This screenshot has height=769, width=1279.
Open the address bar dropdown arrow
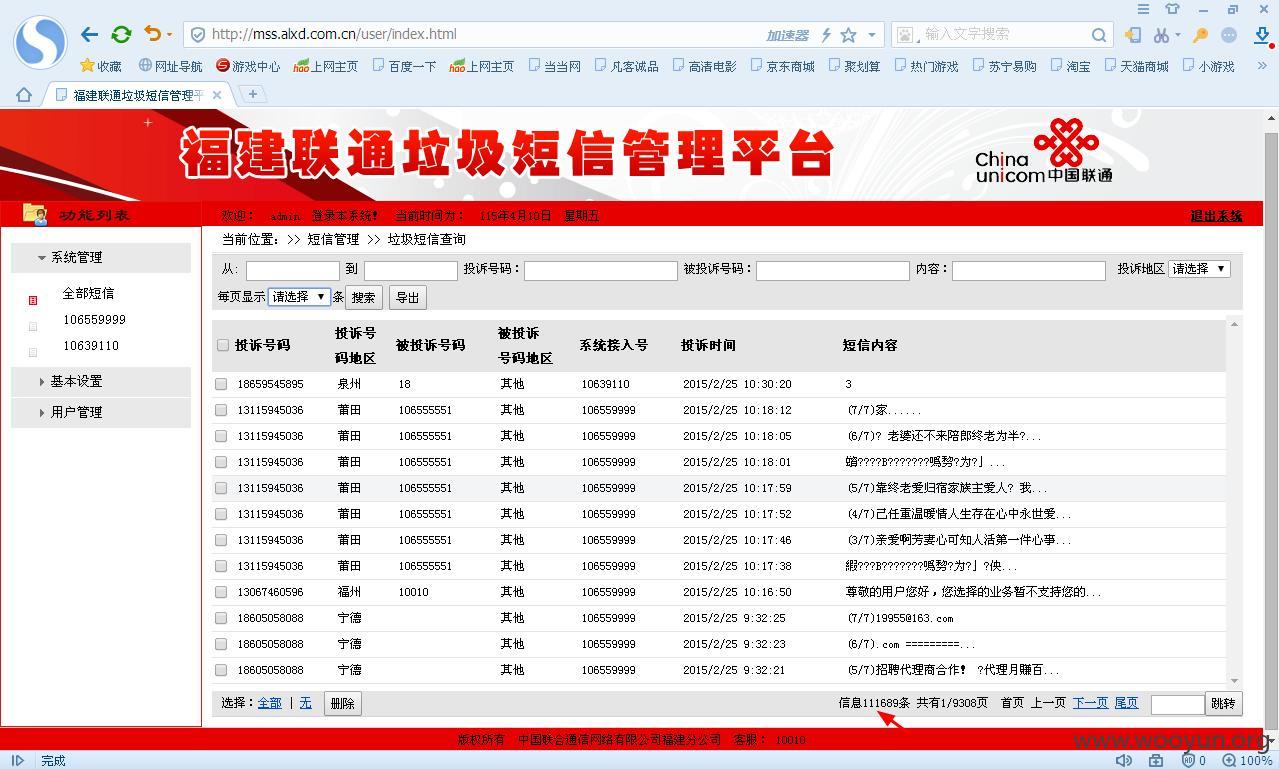click(872, 35)
